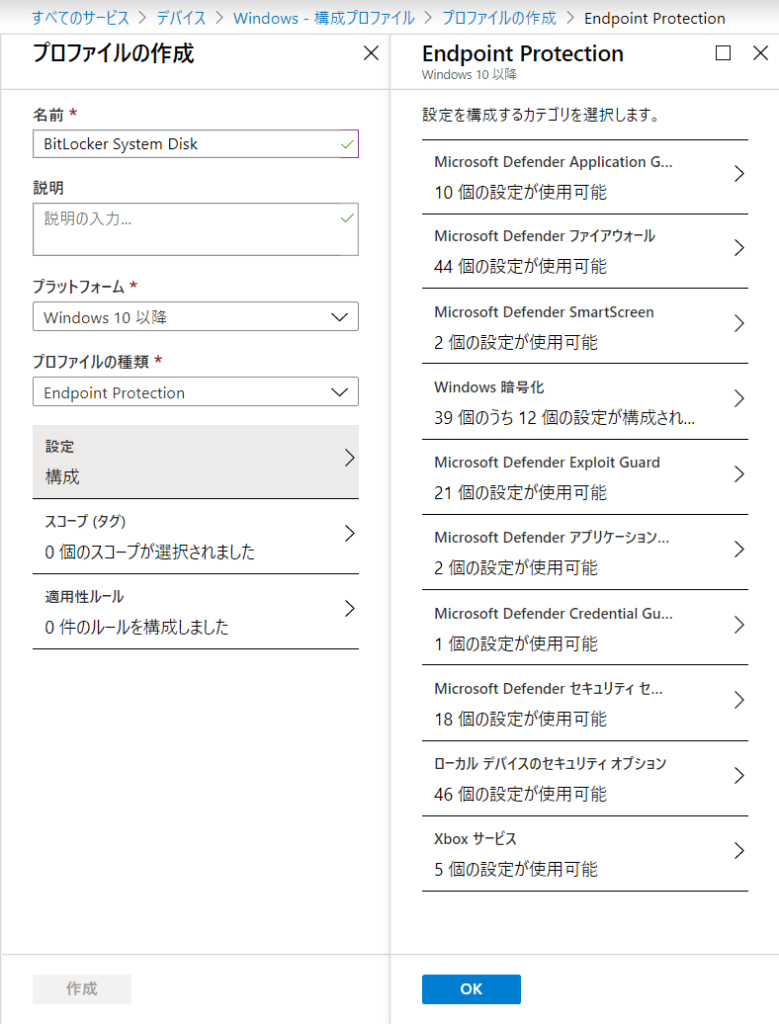The width and height of the screenshot is (779, 1024).
Task: Open Microsoft Defender Exploit Guard settings
Action: pos(584,477)
